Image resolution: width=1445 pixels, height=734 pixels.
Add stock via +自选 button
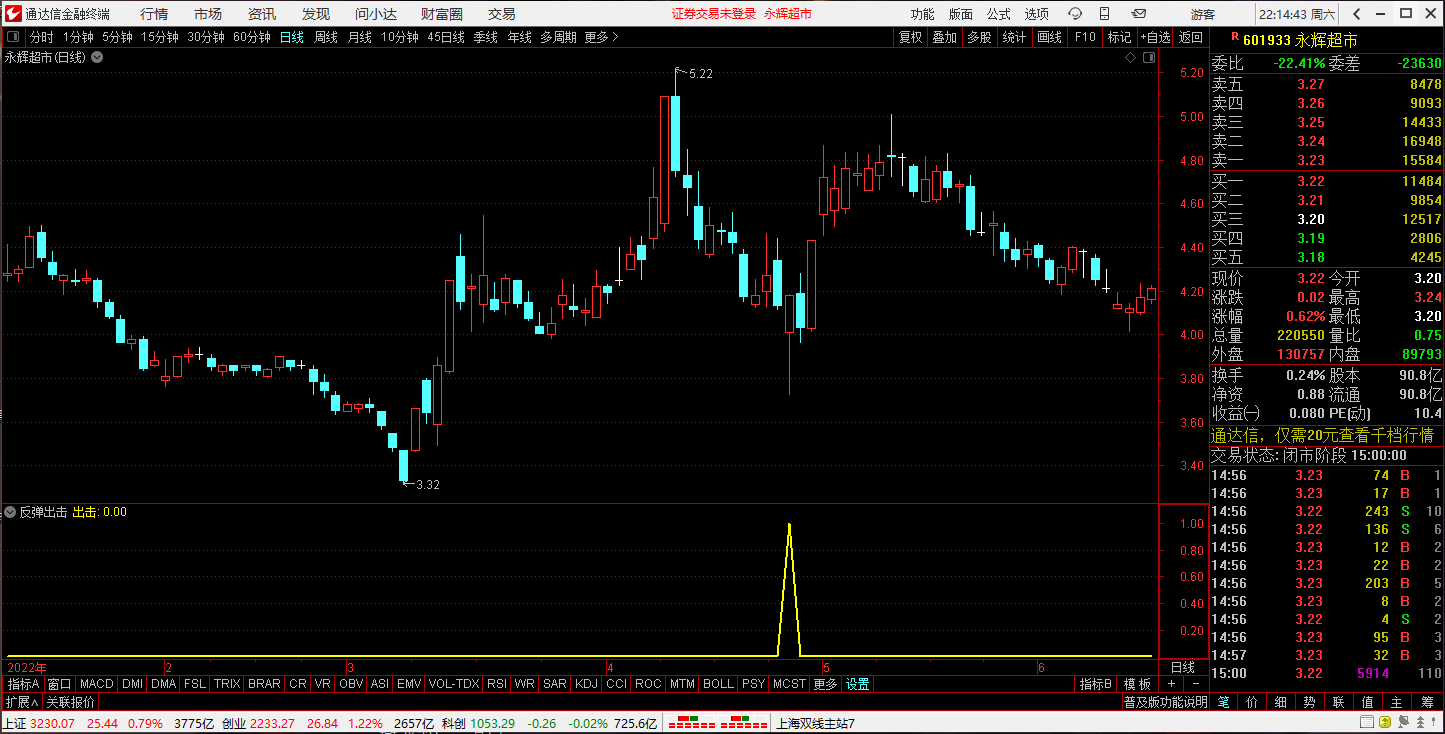tap(1154, 37)
